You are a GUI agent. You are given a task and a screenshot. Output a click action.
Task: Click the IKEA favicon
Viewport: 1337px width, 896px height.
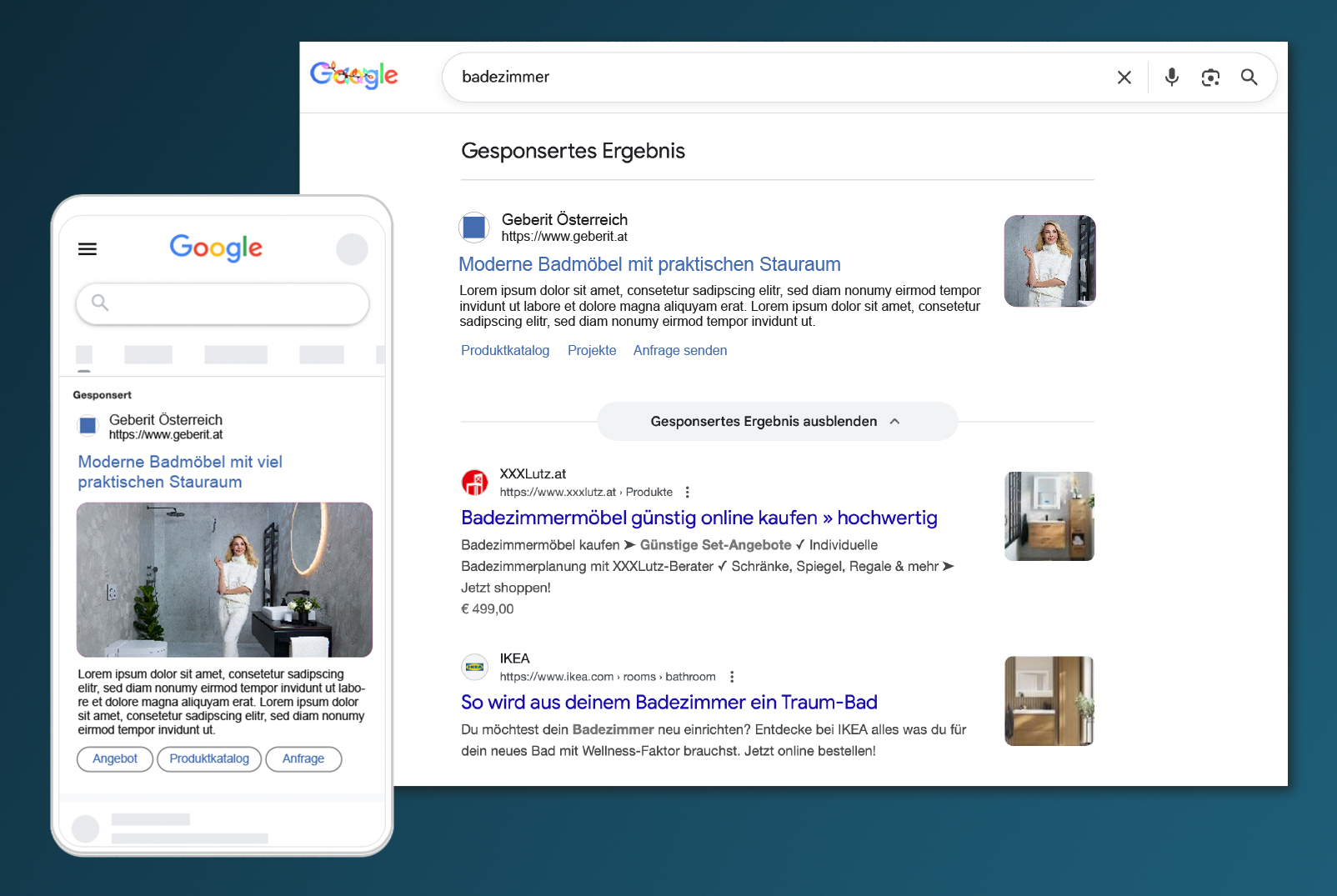[x=475, y=667]
